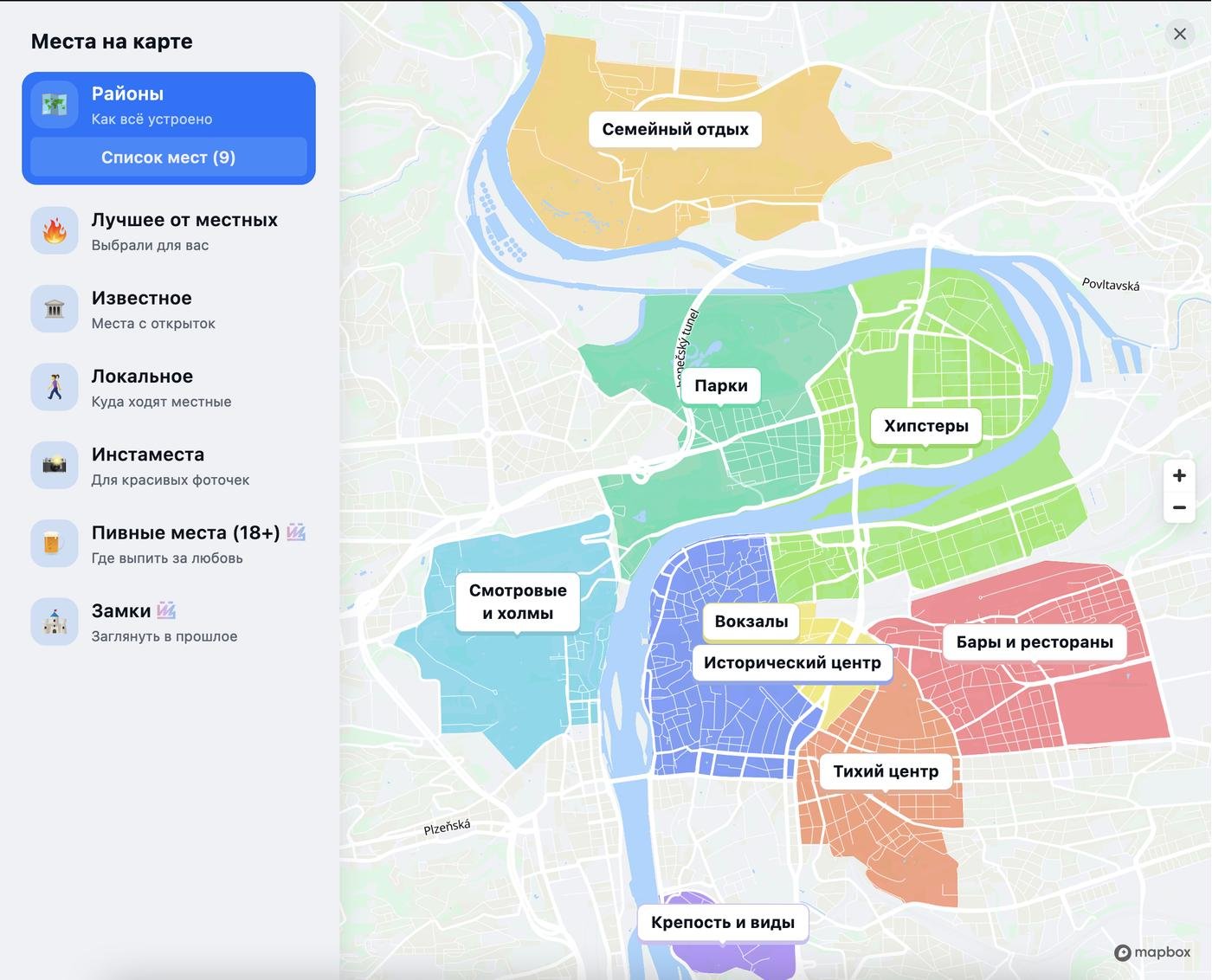The width and height of the screenshot is (1212, 980).
Task: Click the fire icon for Лучшее от местных
Action: point(55,231)
